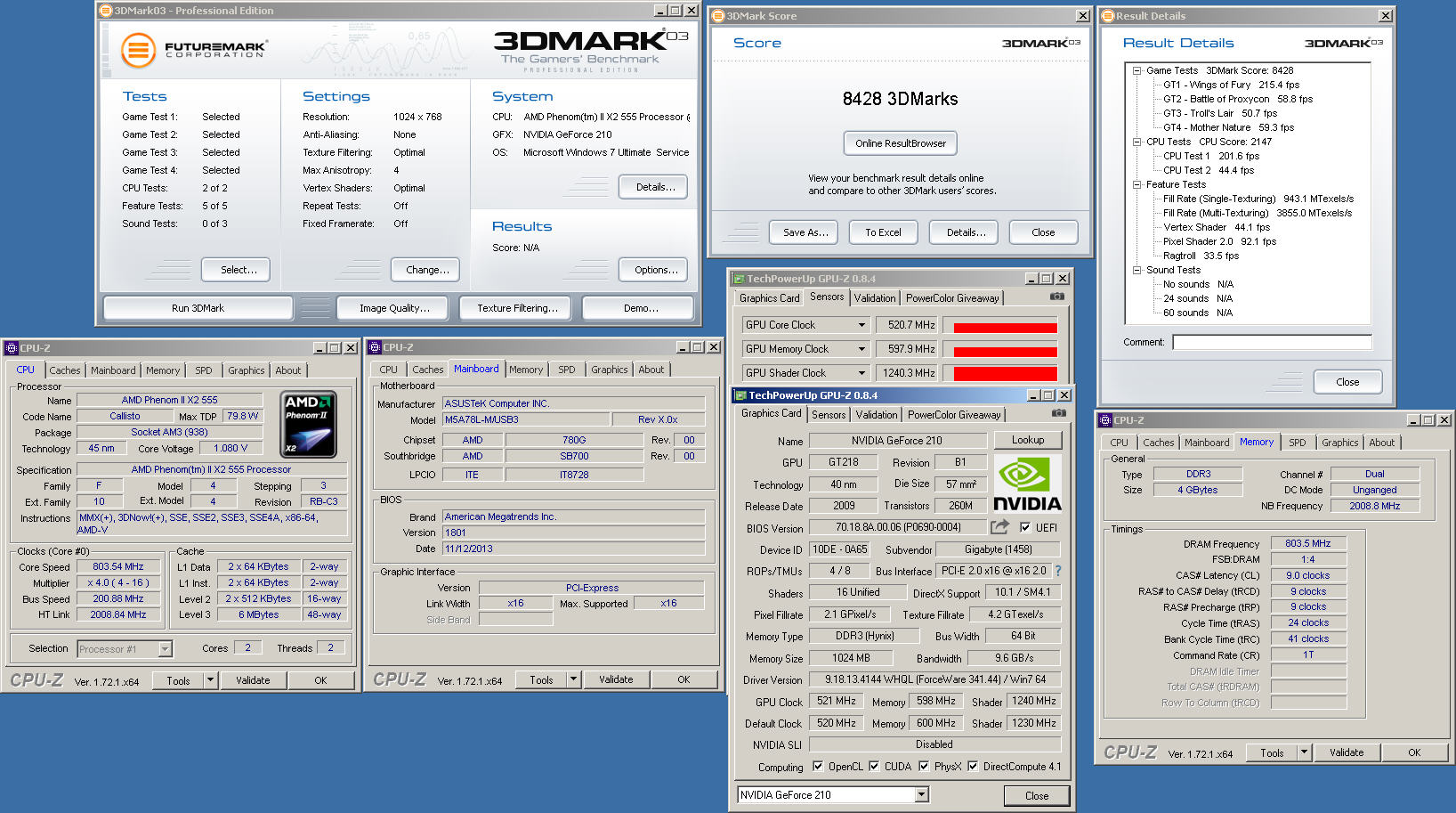Toggle the OpenCL checkbox

click(818, 766)
